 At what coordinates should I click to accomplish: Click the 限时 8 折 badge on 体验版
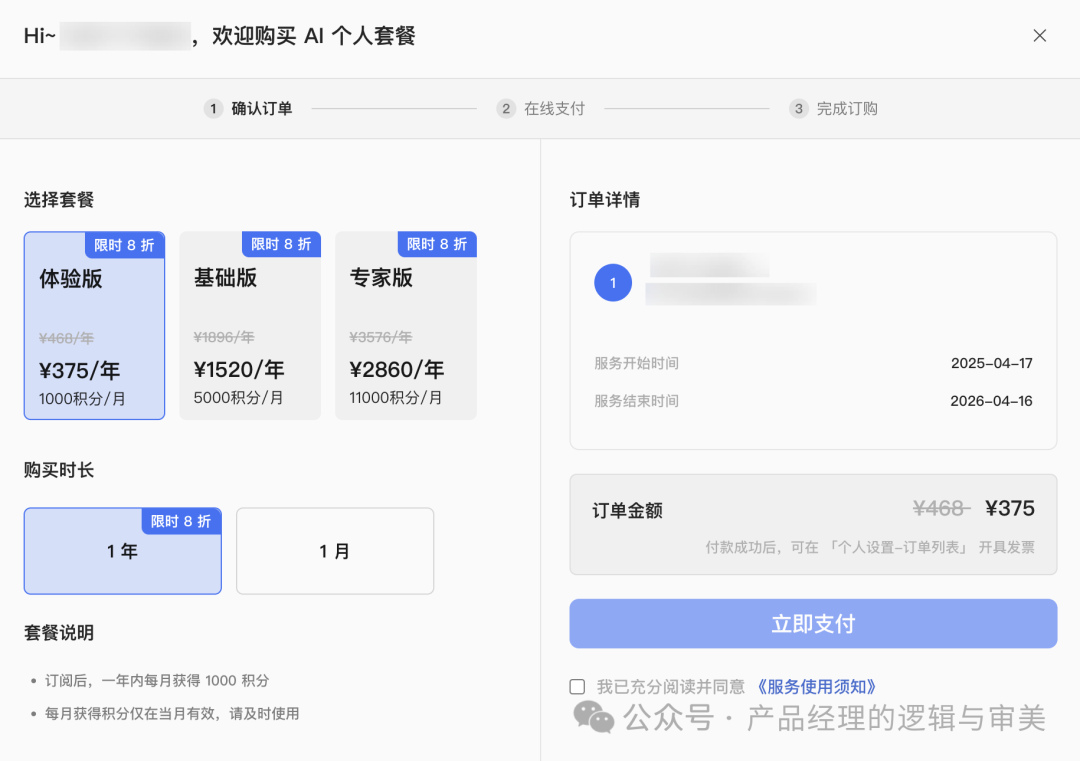click(x=125, y=245)
